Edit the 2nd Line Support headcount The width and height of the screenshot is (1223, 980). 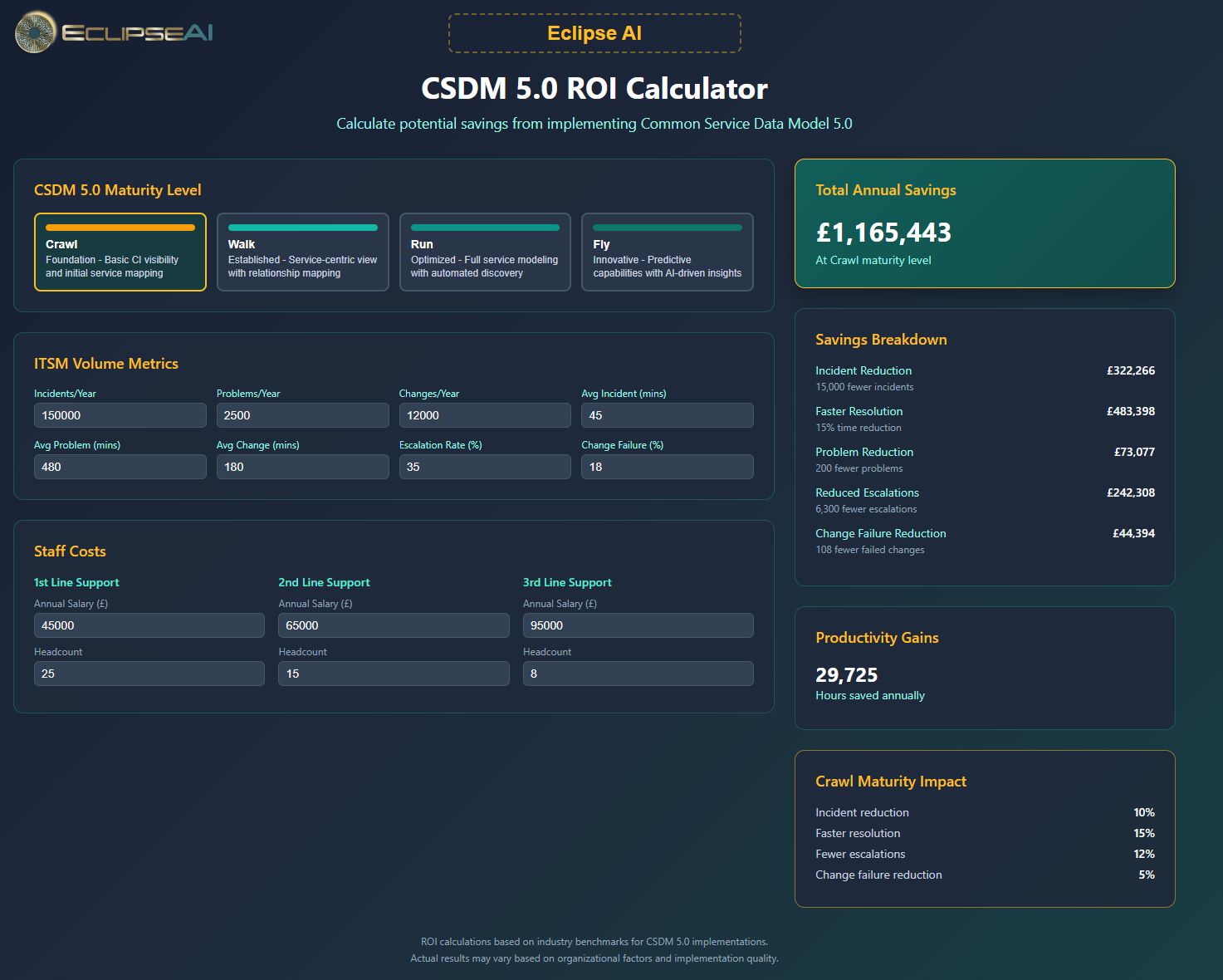[394, 673]
